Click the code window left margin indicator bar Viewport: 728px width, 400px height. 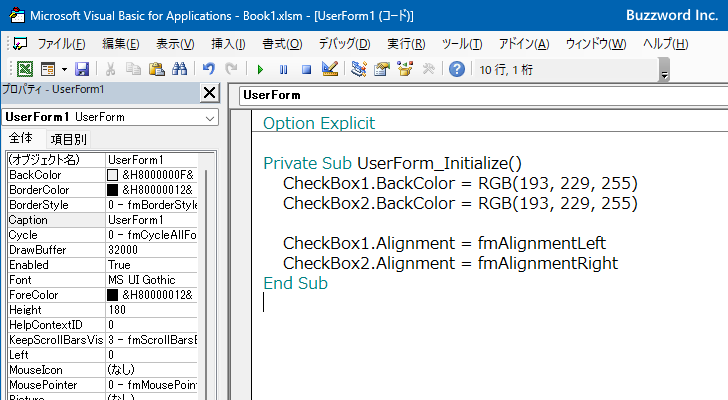[241, 255]
